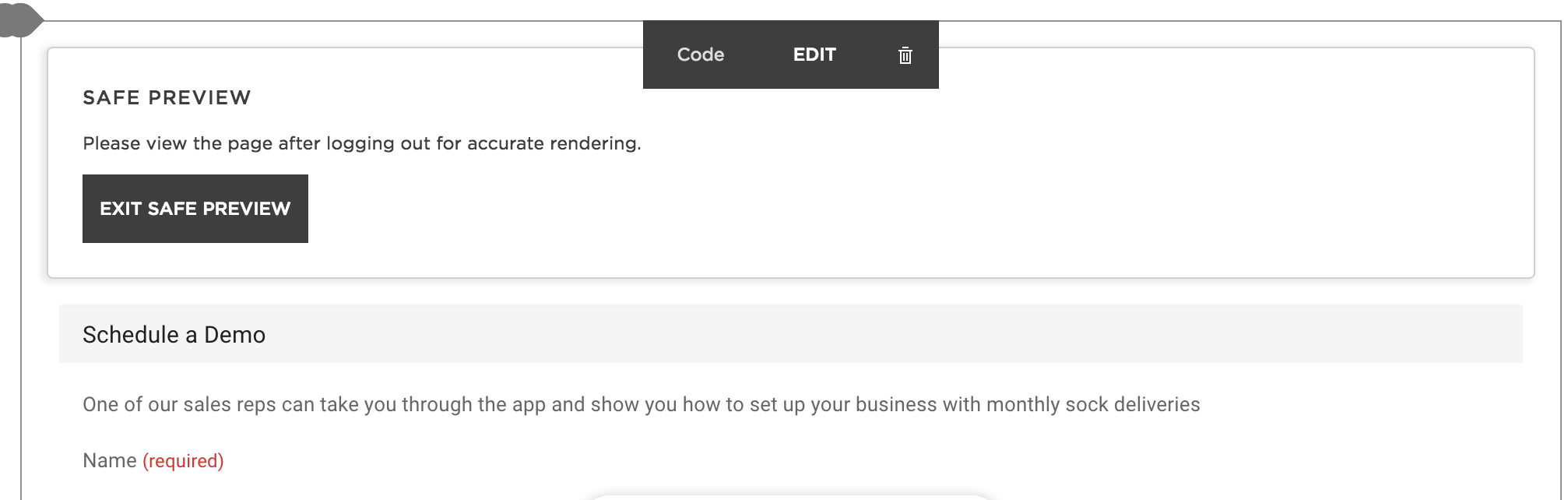Click the Name field label

[109, 460]
